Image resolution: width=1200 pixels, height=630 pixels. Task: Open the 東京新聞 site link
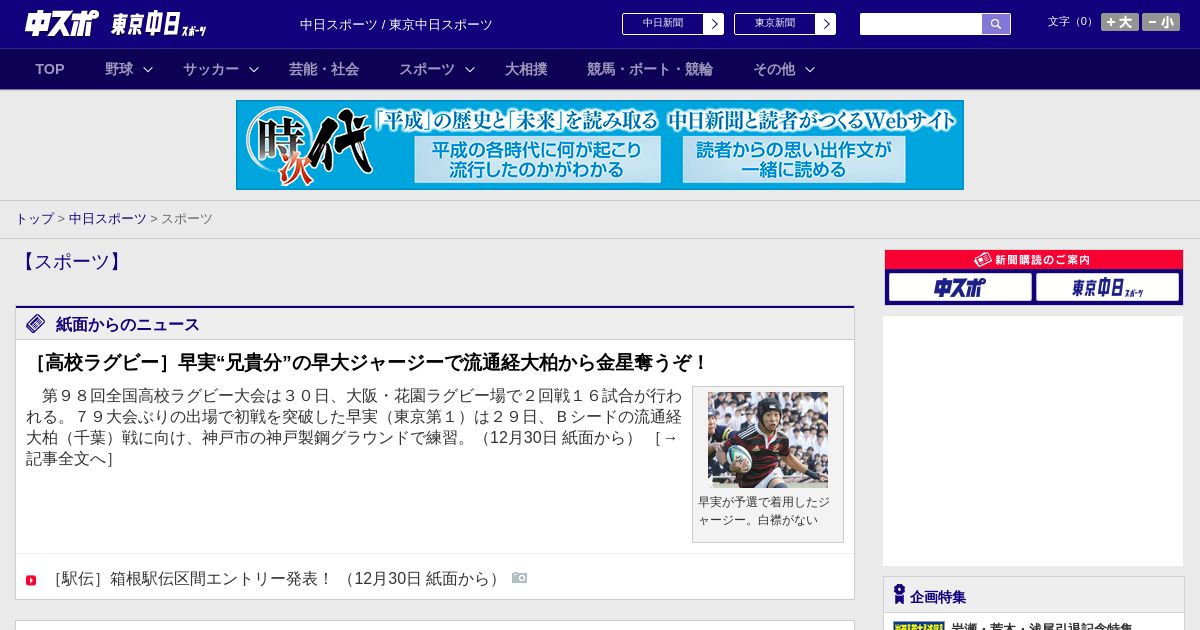pos(775,24)
